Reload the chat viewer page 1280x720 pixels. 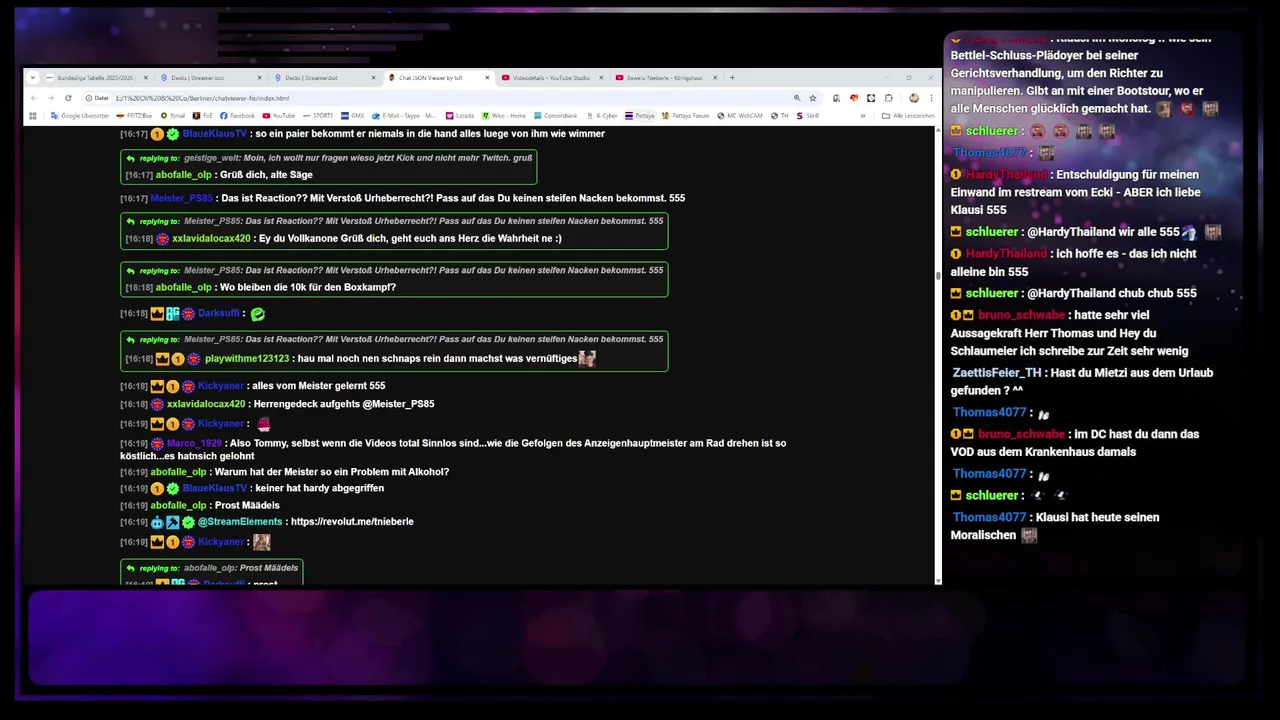tap(68, 98)
